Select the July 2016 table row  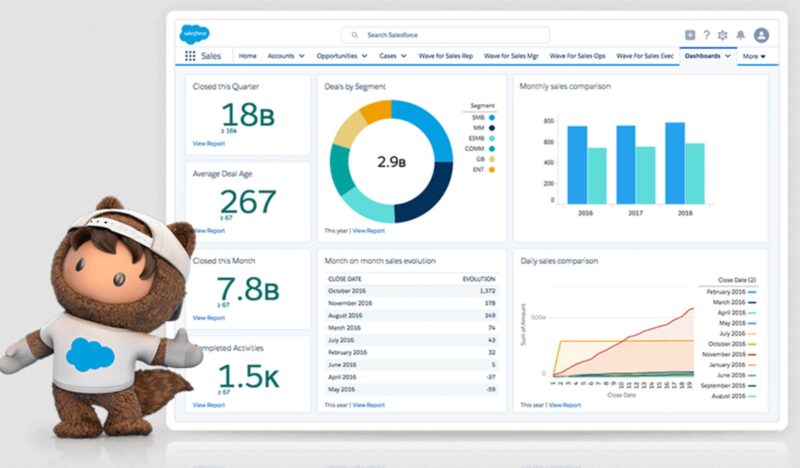[411, 340]
